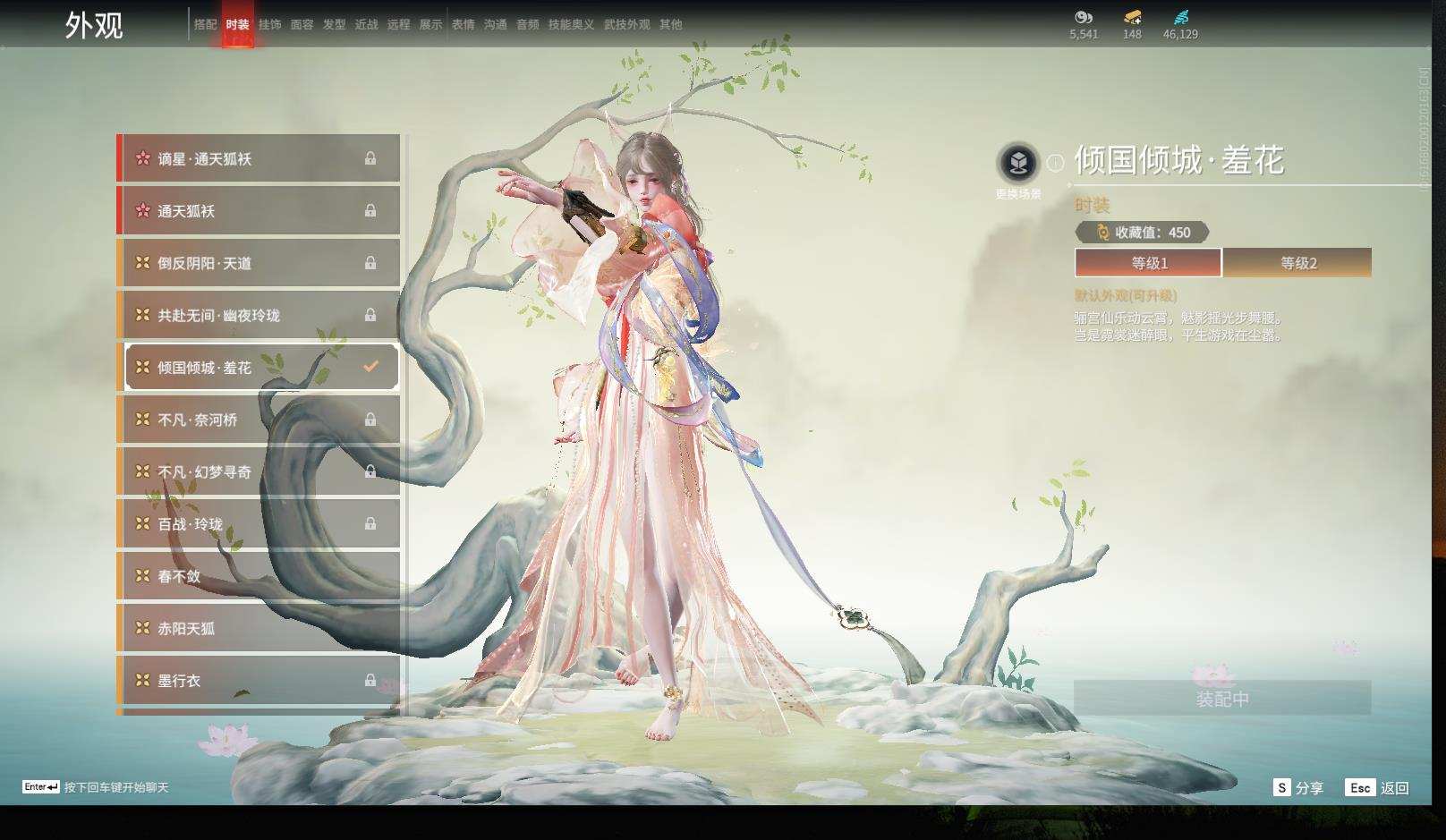Click the 默认外观(可升级) label
This screenshot has width=1446, height=840.
coord(1126,295)
